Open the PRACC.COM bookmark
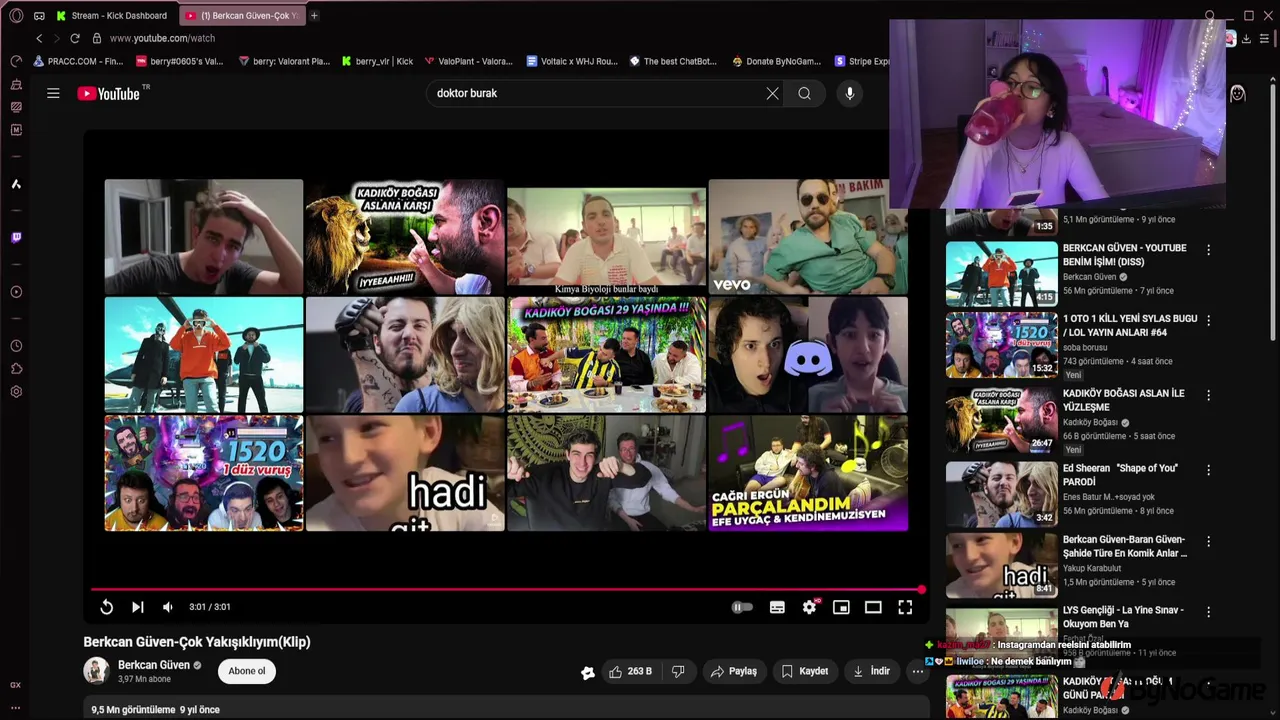Viewport: 1280px width, 720px height. (x=78, y=61)
